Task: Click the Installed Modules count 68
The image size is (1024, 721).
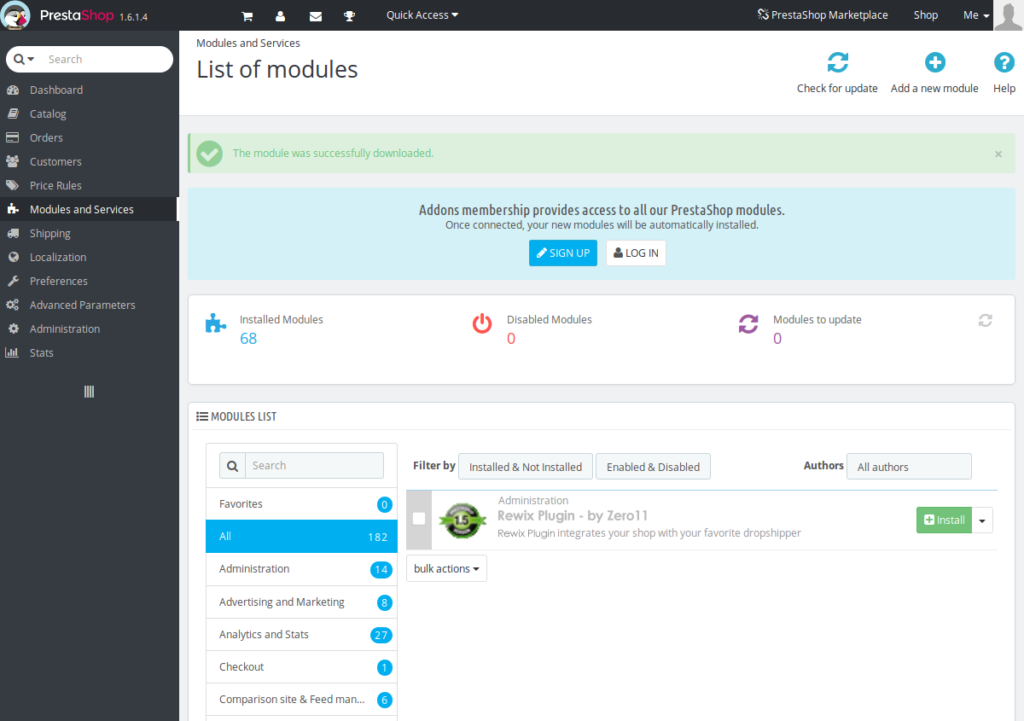Action: [248, 338]
